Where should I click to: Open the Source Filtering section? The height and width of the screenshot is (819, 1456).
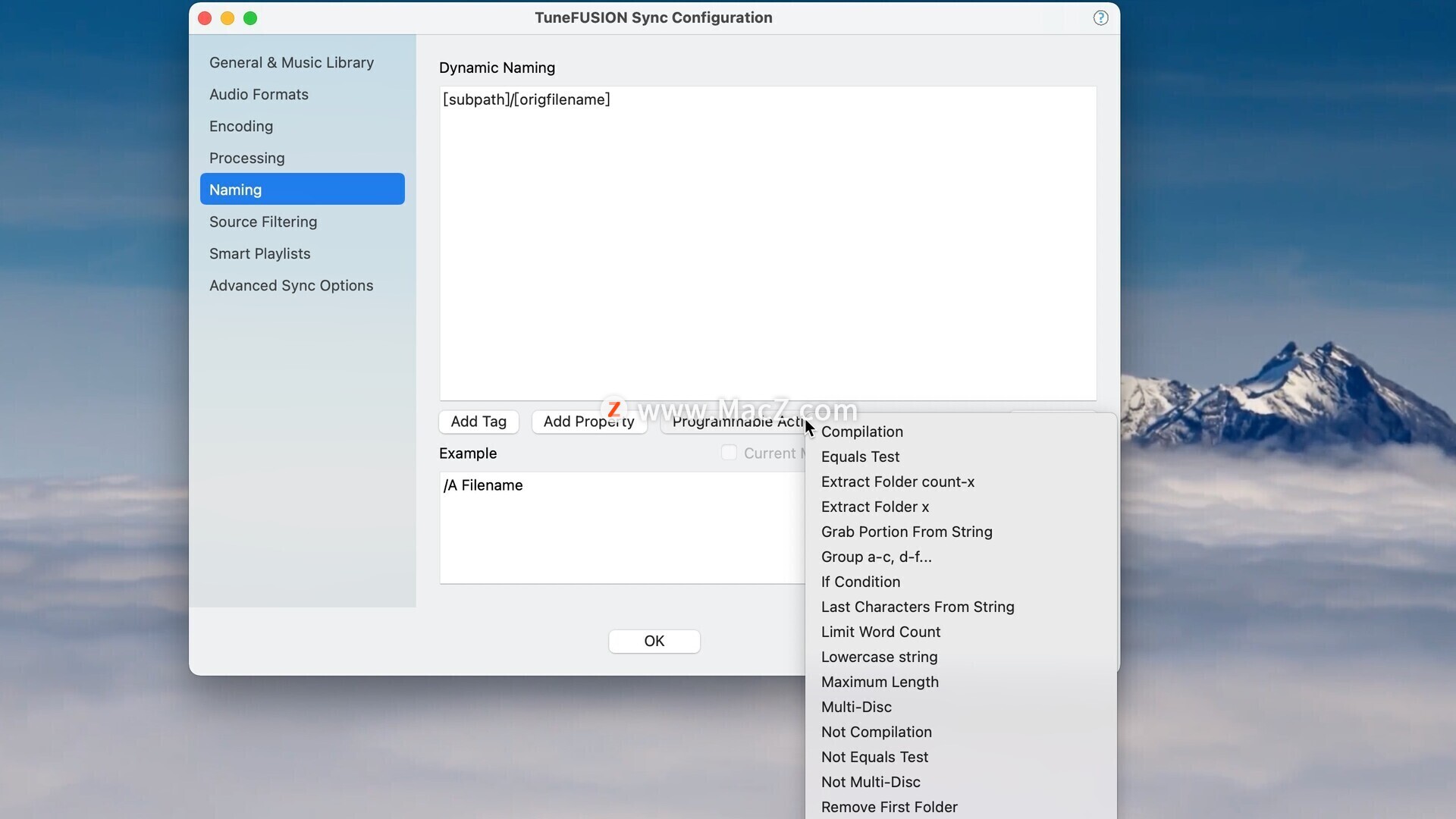tap(302, 222)
